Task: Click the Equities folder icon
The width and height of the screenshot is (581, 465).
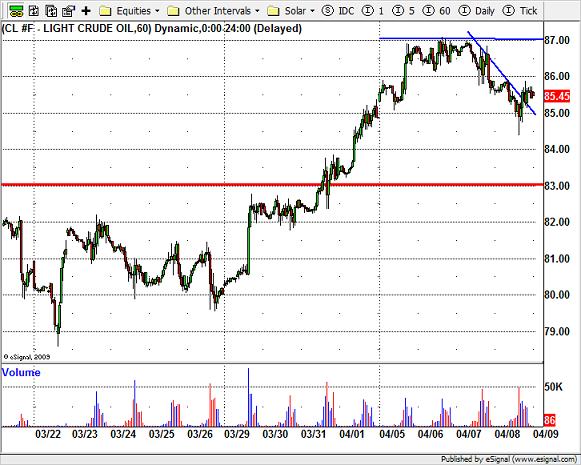Action: (105, 11)
